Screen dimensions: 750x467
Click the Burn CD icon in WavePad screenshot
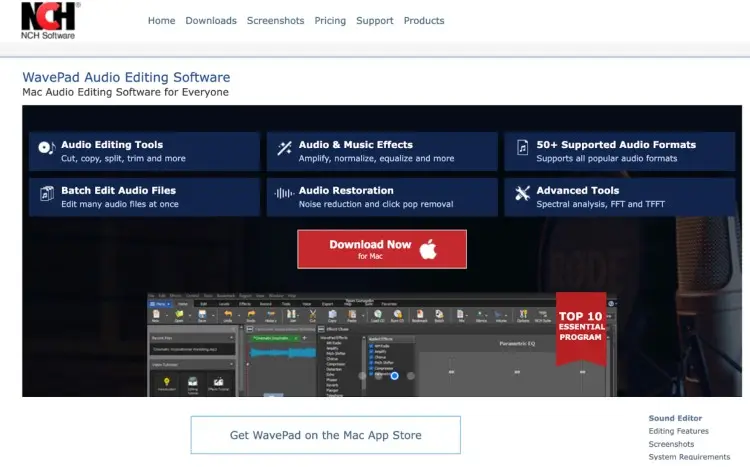click(x=397, y=315)
